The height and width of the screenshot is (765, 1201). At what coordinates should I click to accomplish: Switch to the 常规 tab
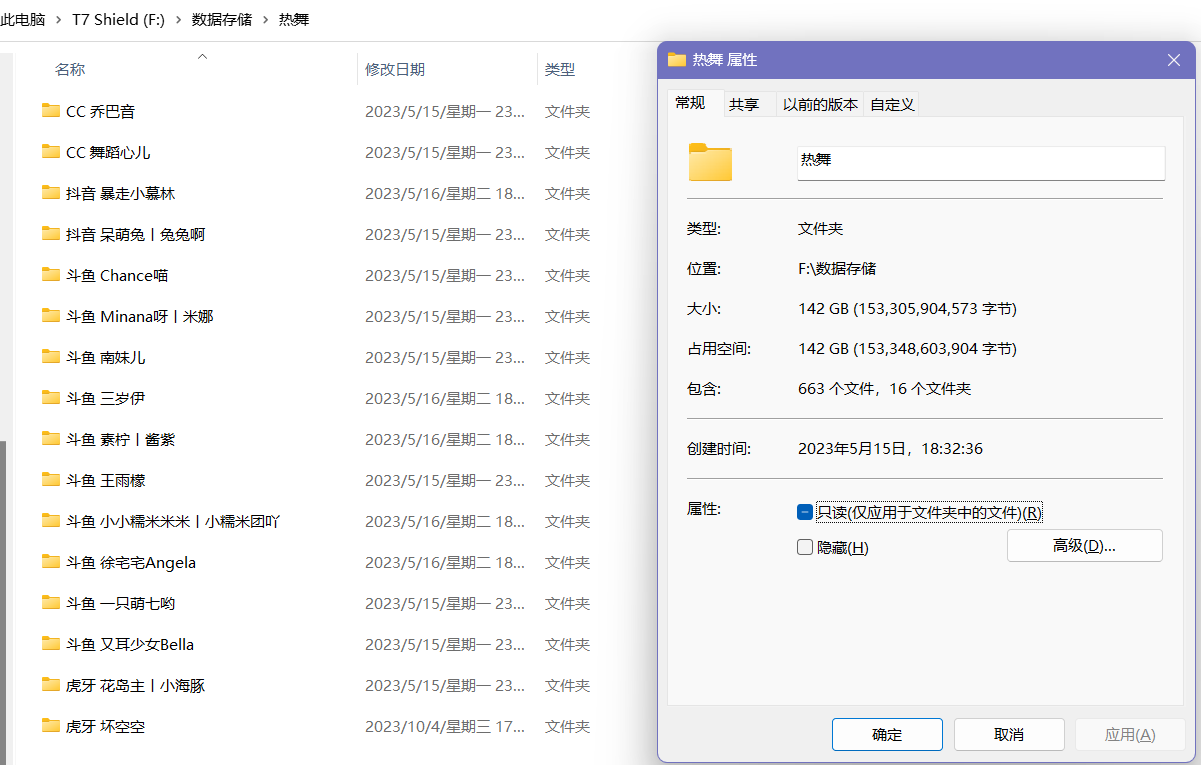coord(690,103)
